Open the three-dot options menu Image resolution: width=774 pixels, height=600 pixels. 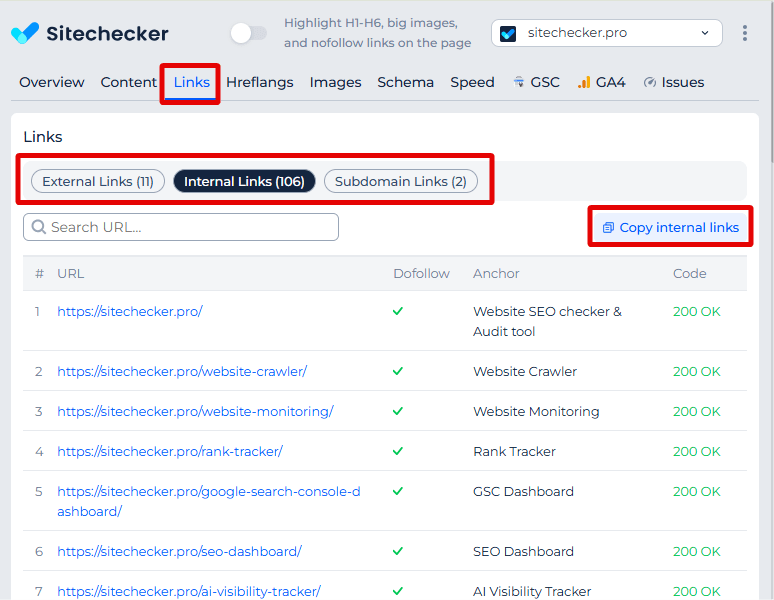coord(744,33)
